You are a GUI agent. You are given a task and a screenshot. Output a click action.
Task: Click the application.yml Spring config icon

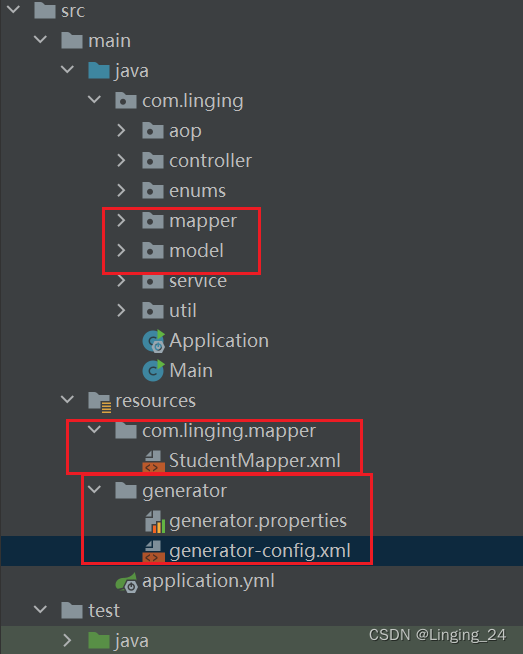coord(127,582)
